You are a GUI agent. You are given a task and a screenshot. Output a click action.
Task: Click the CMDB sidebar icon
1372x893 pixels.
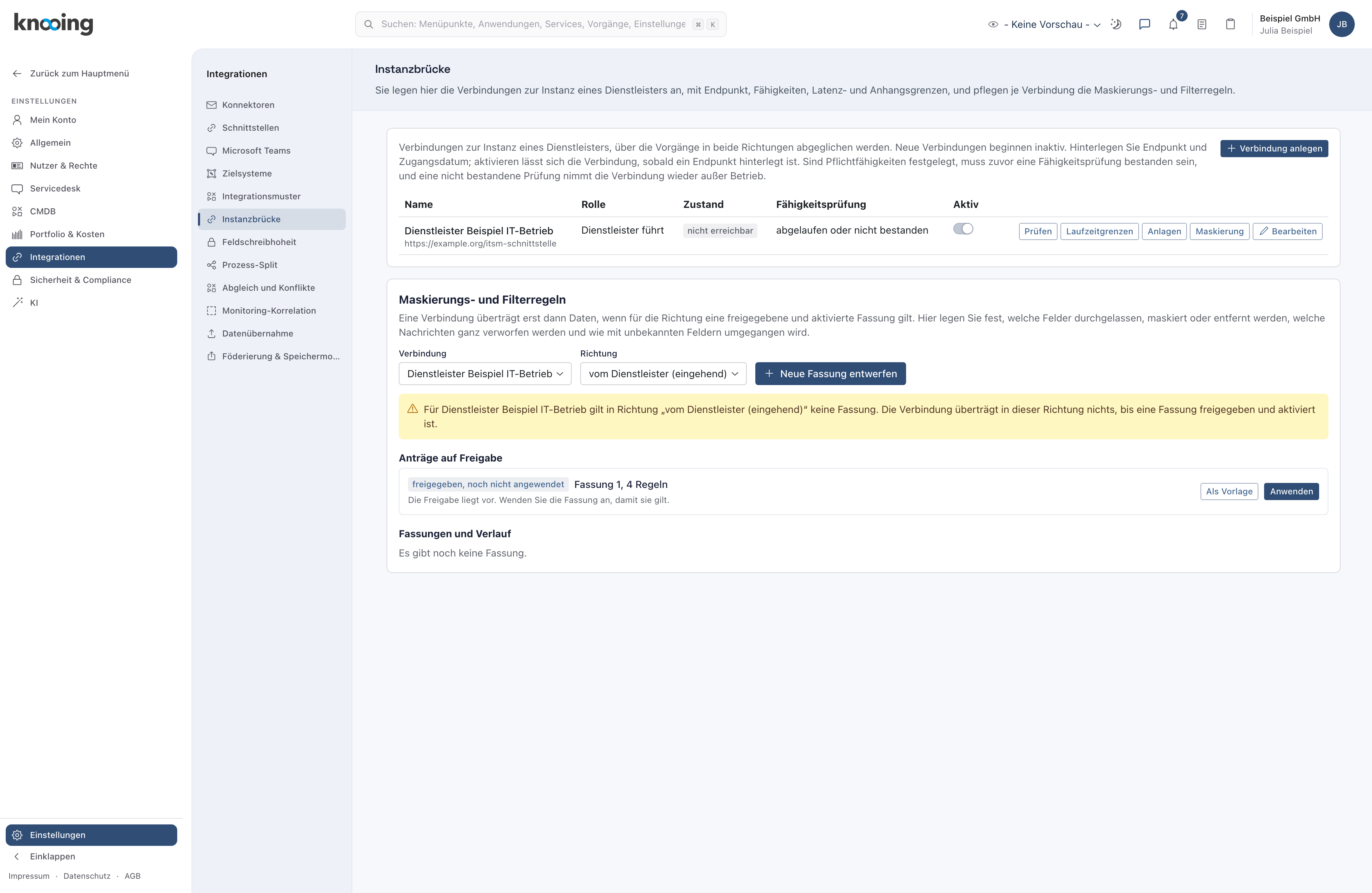point(17,211)
